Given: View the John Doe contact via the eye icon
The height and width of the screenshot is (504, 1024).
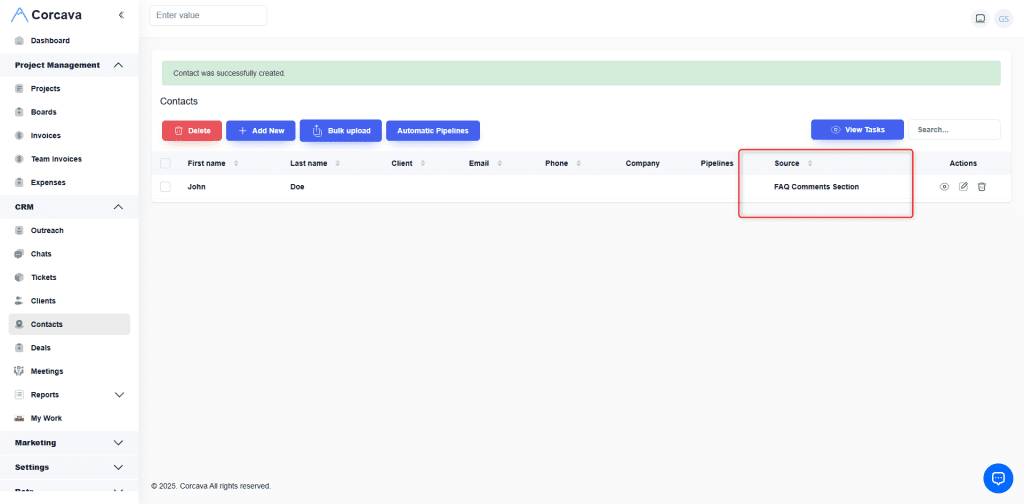Looking at the screenshot, I should point(944,187).
